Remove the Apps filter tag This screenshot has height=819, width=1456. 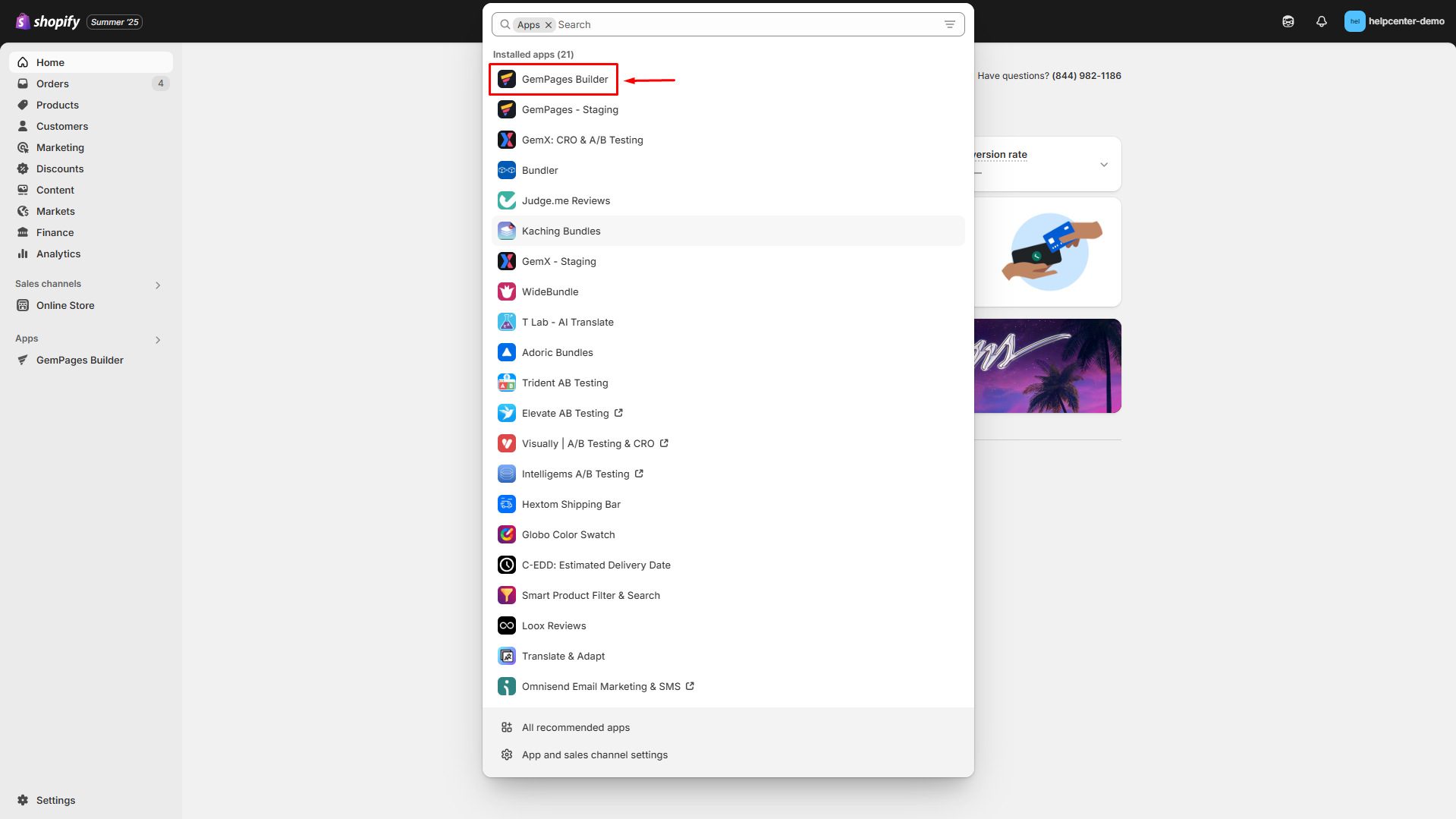(x=549, y=25)
